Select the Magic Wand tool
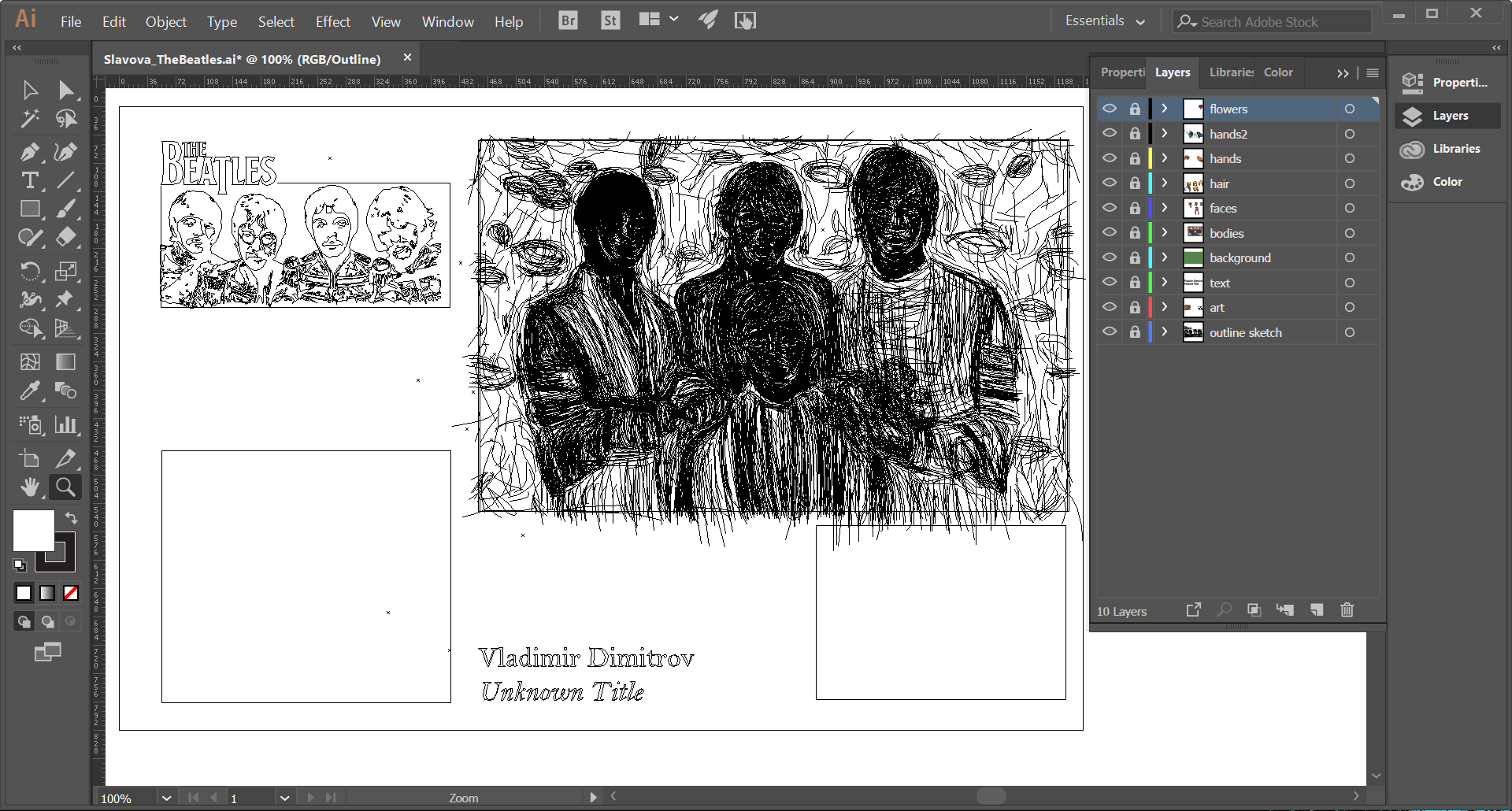This screenshot has height=811, width=1512. pos(30,119)
